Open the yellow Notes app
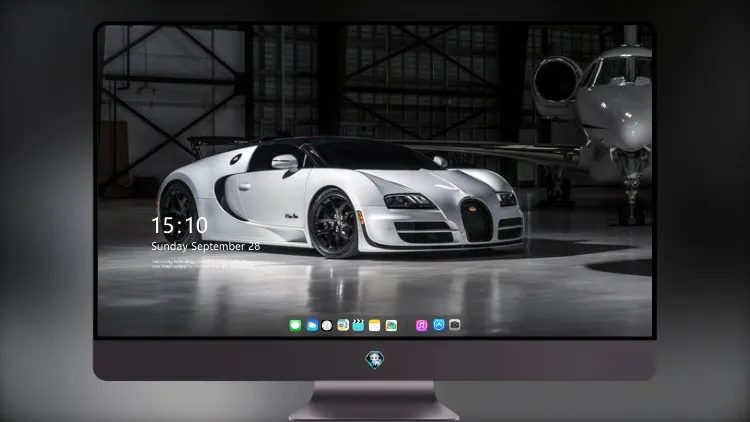Screen dimensions: 750x422 pyautogui.click(x=375, y=325)
